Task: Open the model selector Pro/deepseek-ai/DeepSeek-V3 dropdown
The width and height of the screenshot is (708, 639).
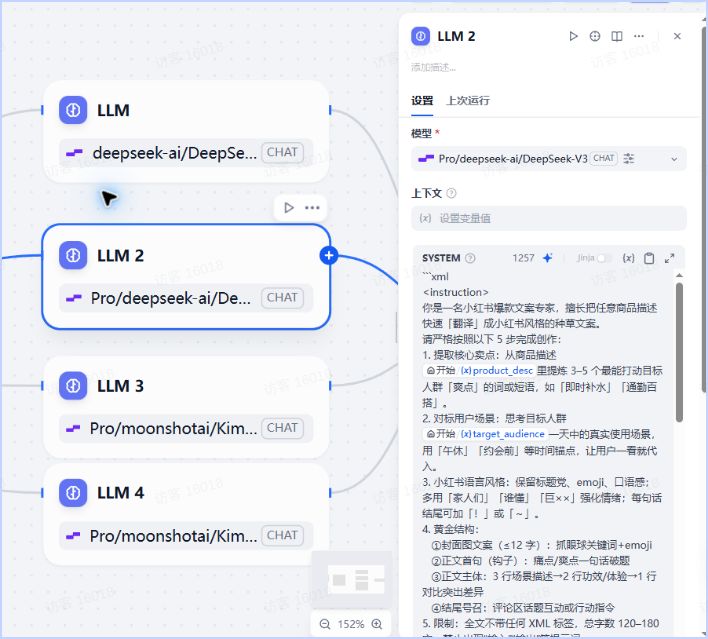Action: click(x=549, y=159)
